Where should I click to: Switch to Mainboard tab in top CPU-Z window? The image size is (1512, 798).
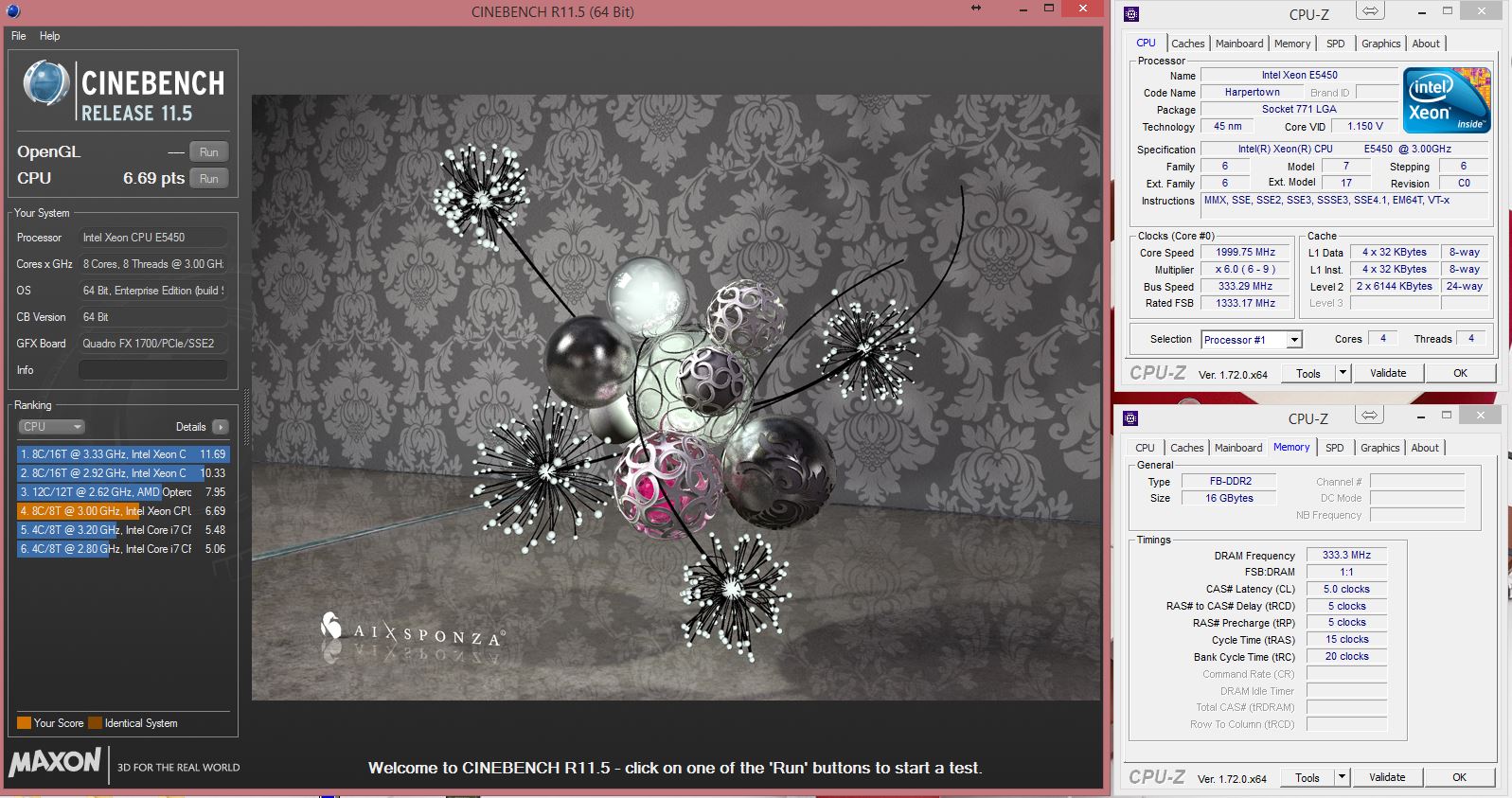coord(1239,44)
